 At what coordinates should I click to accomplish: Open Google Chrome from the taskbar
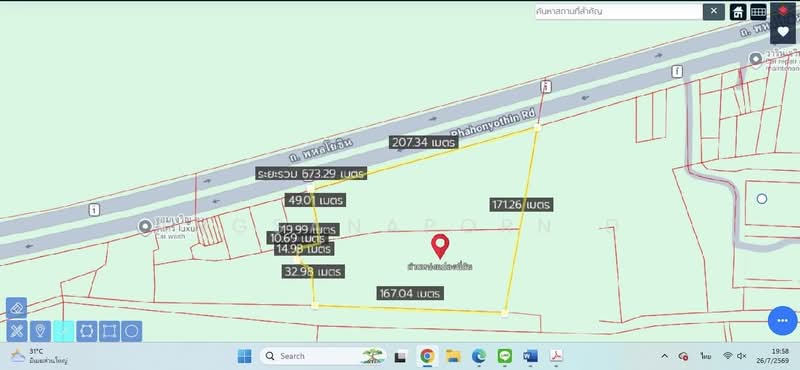click(x=427, y=356)
